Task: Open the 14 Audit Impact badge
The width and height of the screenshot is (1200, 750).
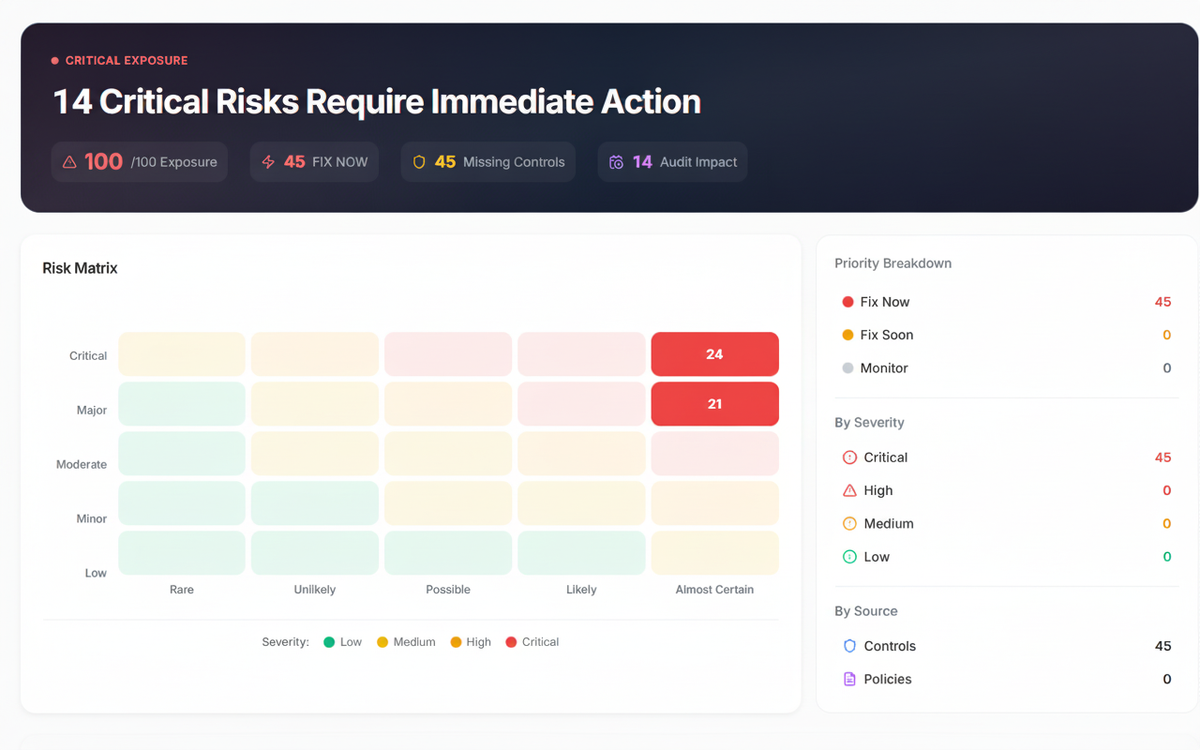Action: point(673,162)
